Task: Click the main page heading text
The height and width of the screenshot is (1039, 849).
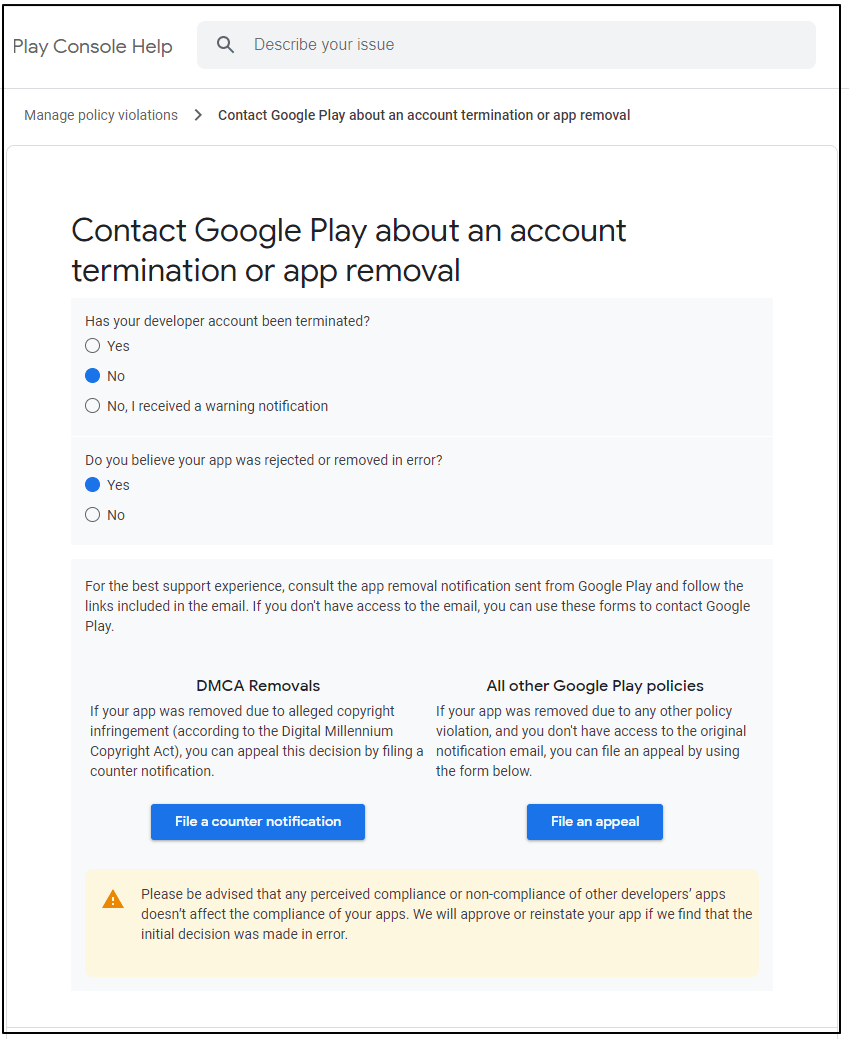Action: point(349,250)
